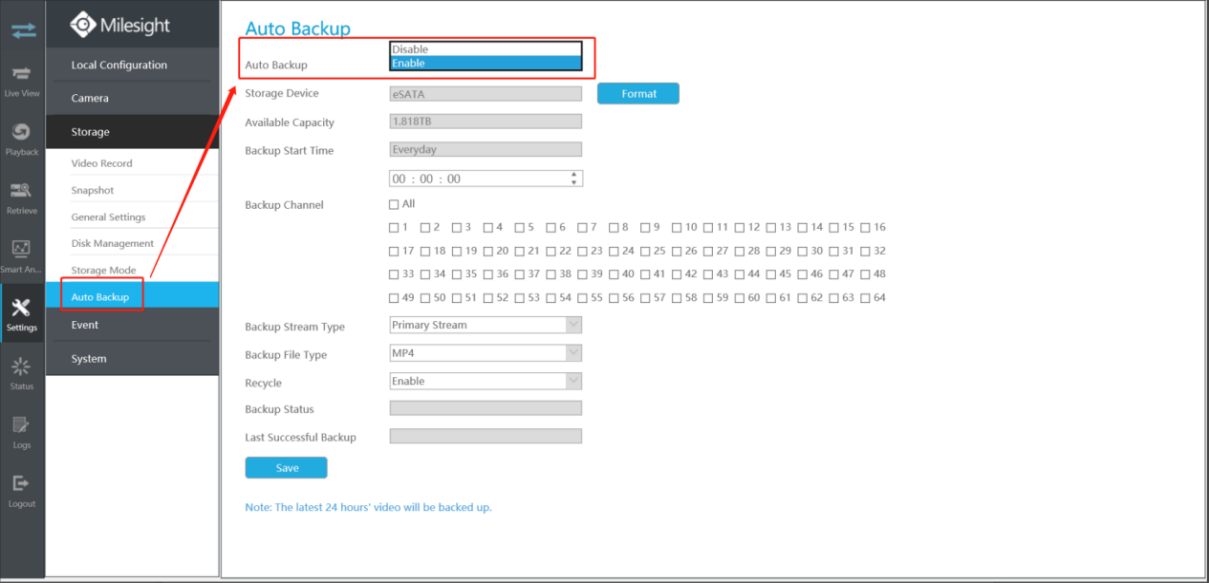Image resolution: width=1209 pixels, height=583 pixels.
Task: Open Local Configuration menu
Action: point(132,65)
